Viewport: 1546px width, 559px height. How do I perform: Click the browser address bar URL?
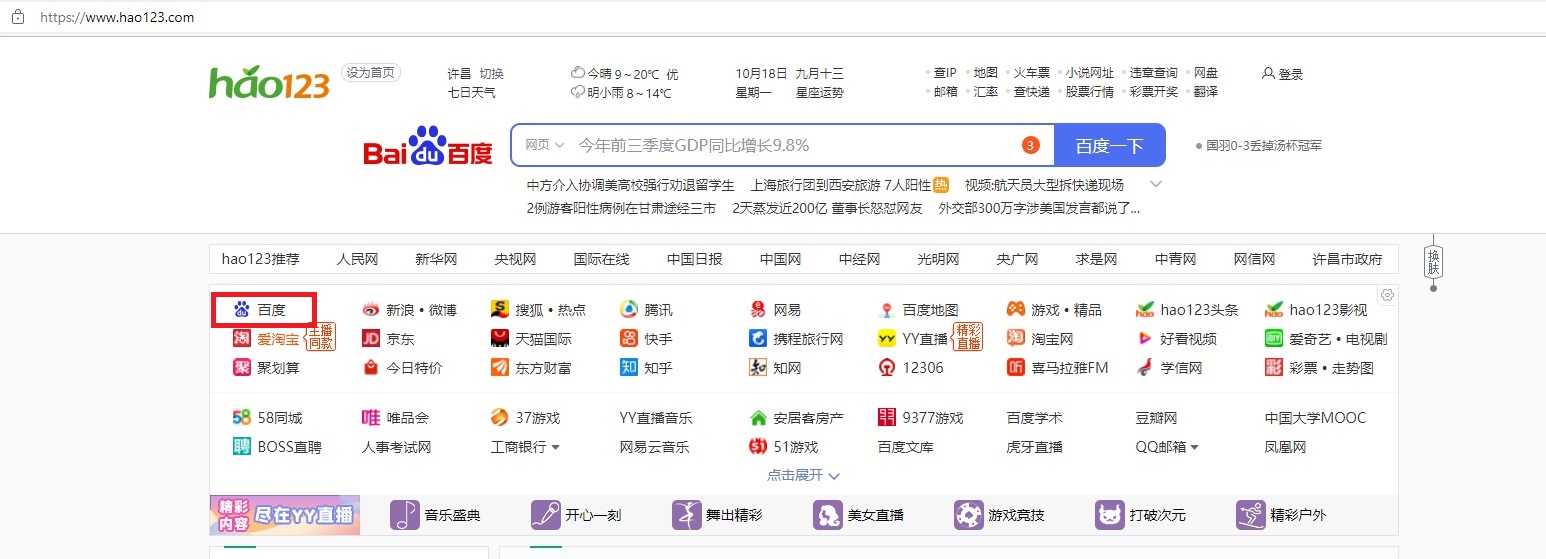pos(117,17)
